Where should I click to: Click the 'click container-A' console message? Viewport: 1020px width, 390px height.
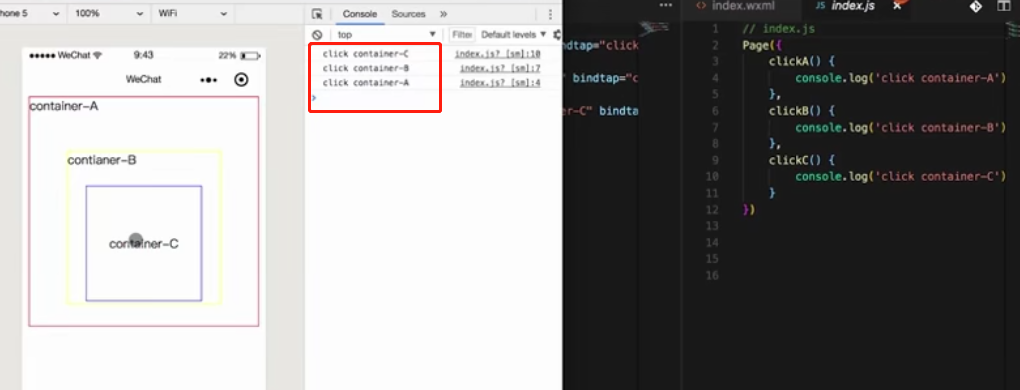[366, 83]
